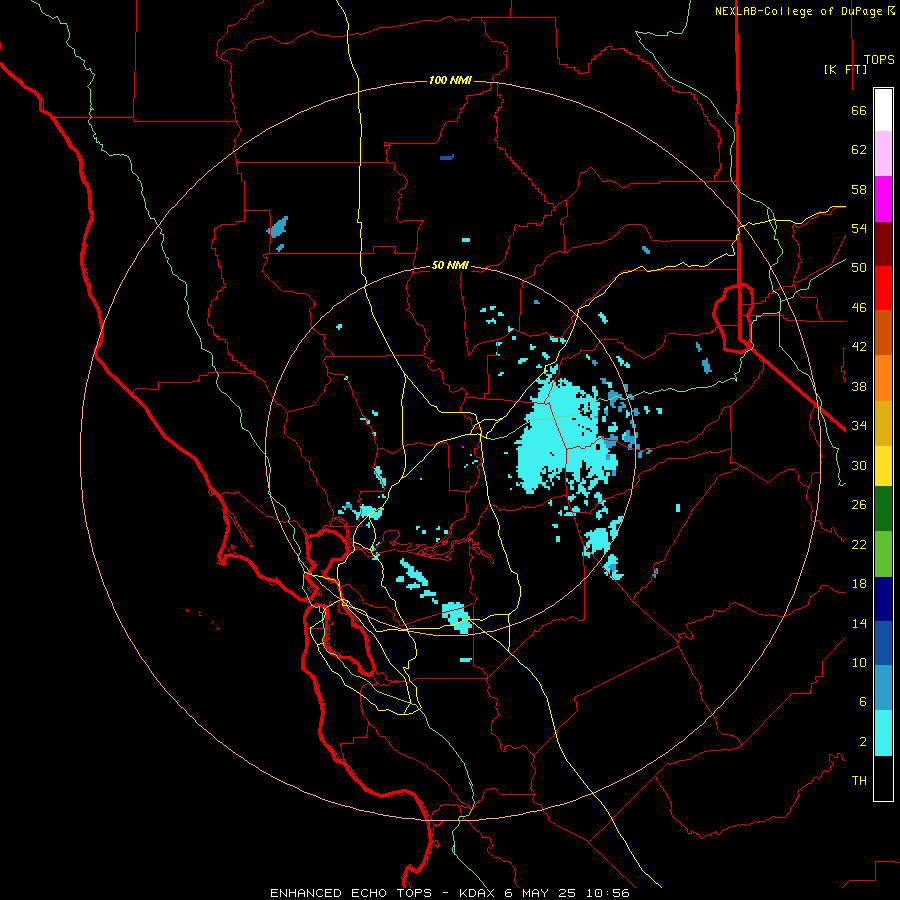Click the "26" legend value
Screen dimensions: 900x900
(859, 505)
